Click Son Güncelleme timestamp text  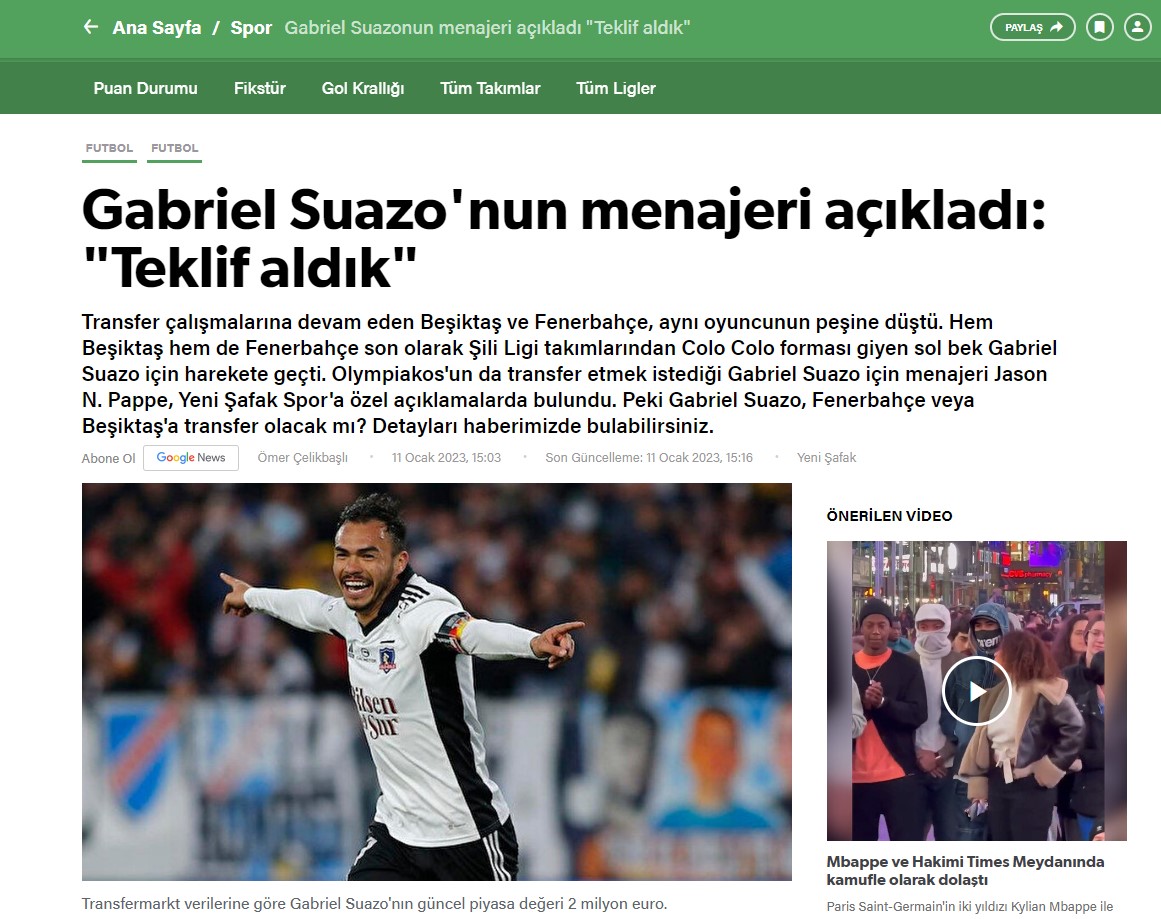[x=649, y=458]
